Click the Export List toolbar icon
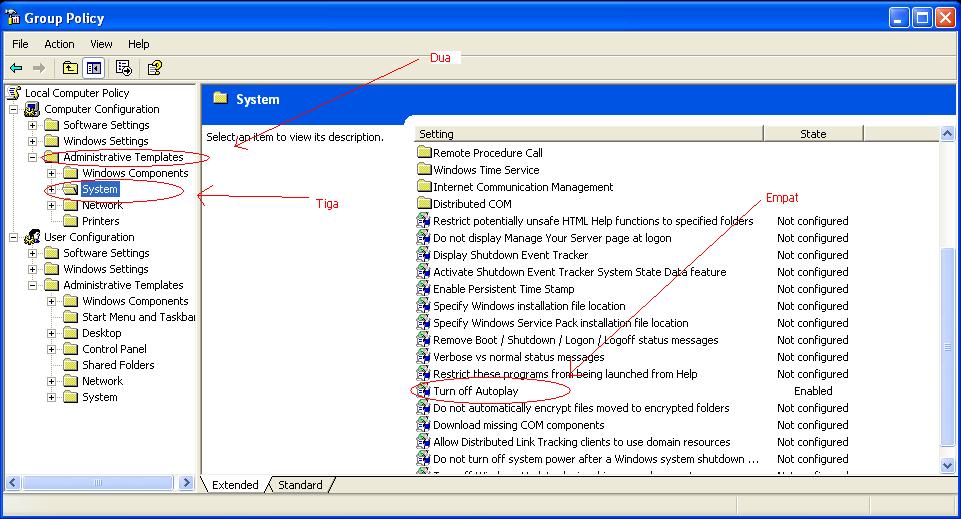This screenshot has width=961, height=519. 124,68
